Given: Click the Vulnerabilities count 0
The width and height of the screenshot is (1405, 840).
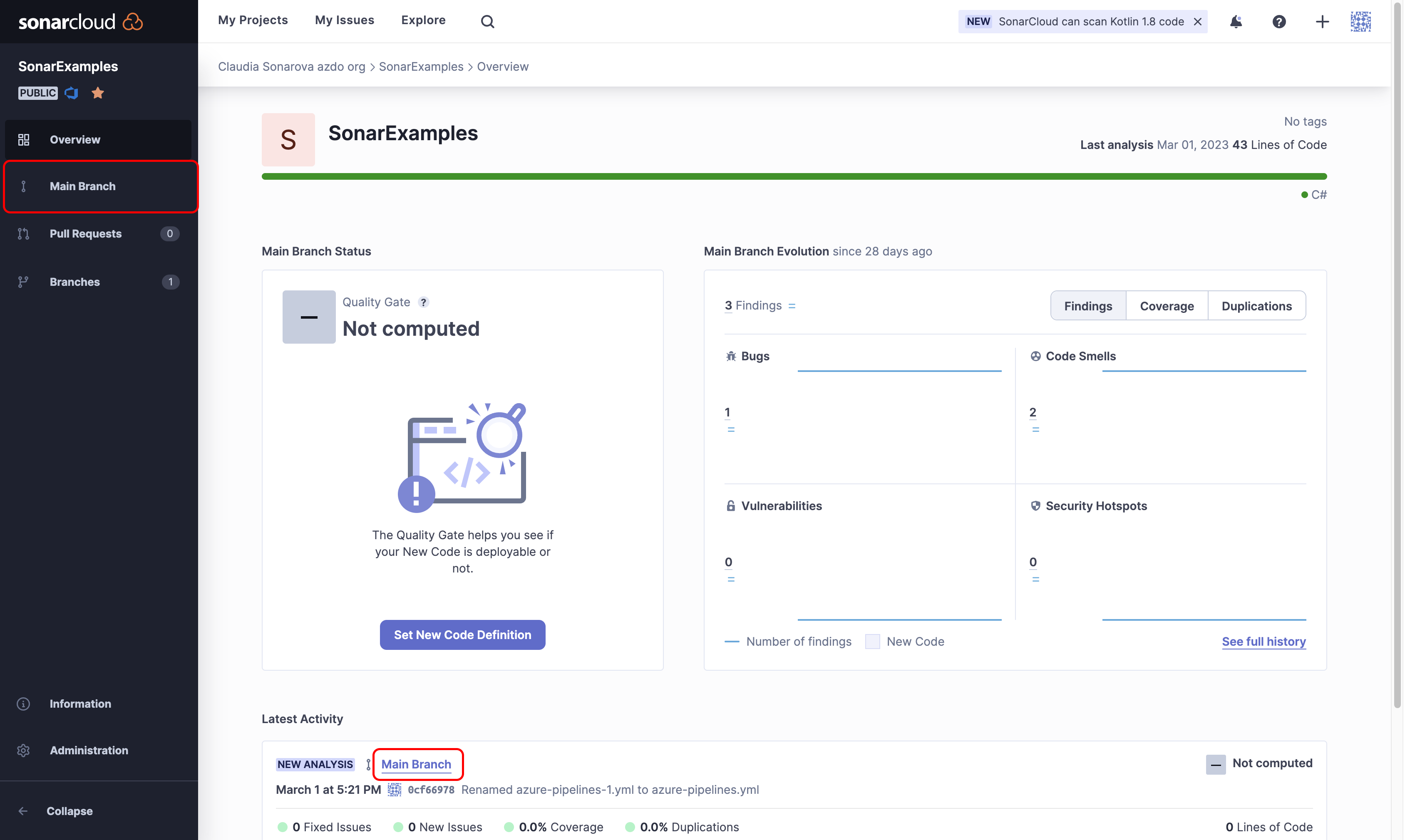Looking at the screenshot, I should pyautogui.click(x=729, y=562).
